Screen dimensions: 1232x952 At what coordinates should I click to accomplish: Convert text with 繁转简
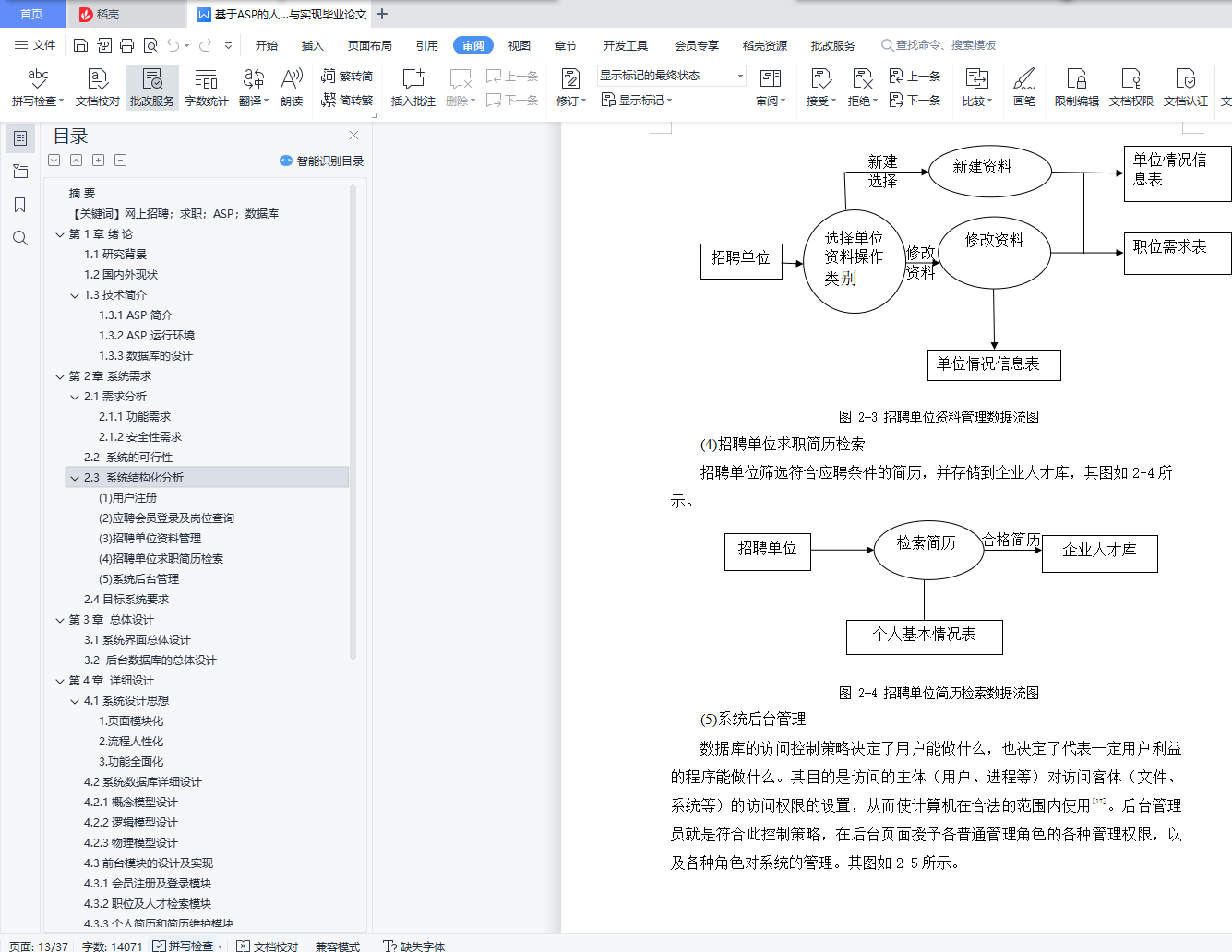click(347, 77)
